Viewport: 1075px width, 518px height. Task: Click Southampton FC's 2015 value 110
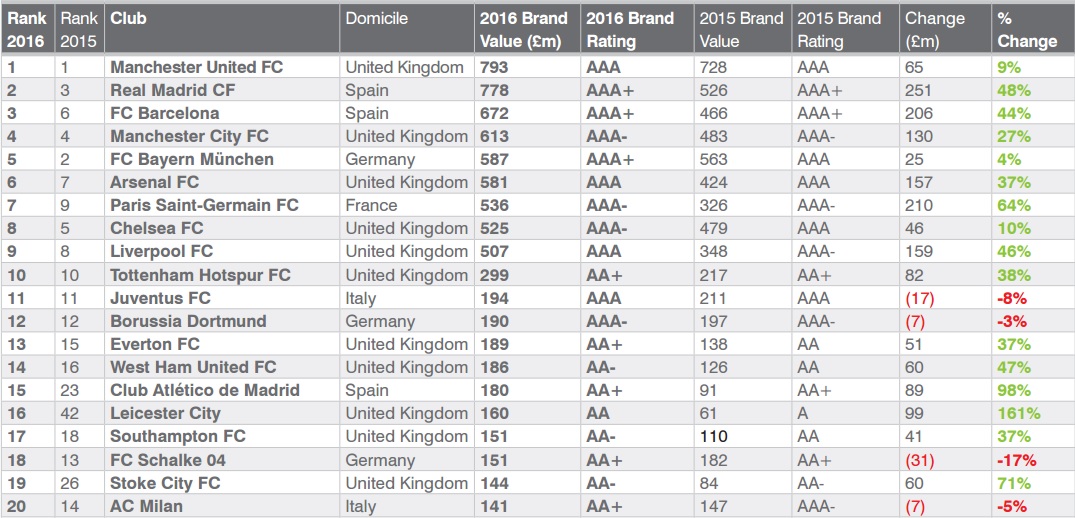point(714,436)
